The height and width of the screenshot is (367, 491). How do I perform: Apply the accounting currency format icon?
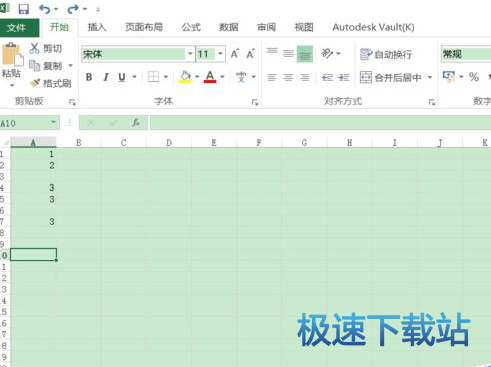[449, 77]
